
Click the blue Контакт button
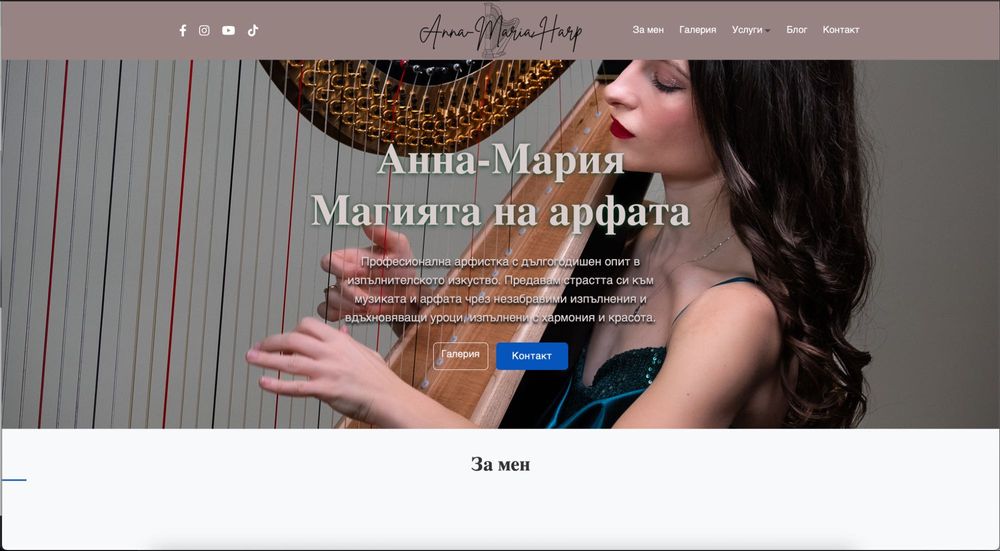[532, 356]
